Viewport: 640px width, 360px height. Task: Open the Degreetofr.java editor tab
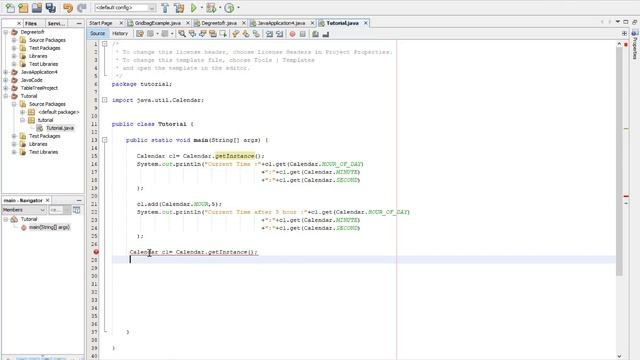pos(219,23)
